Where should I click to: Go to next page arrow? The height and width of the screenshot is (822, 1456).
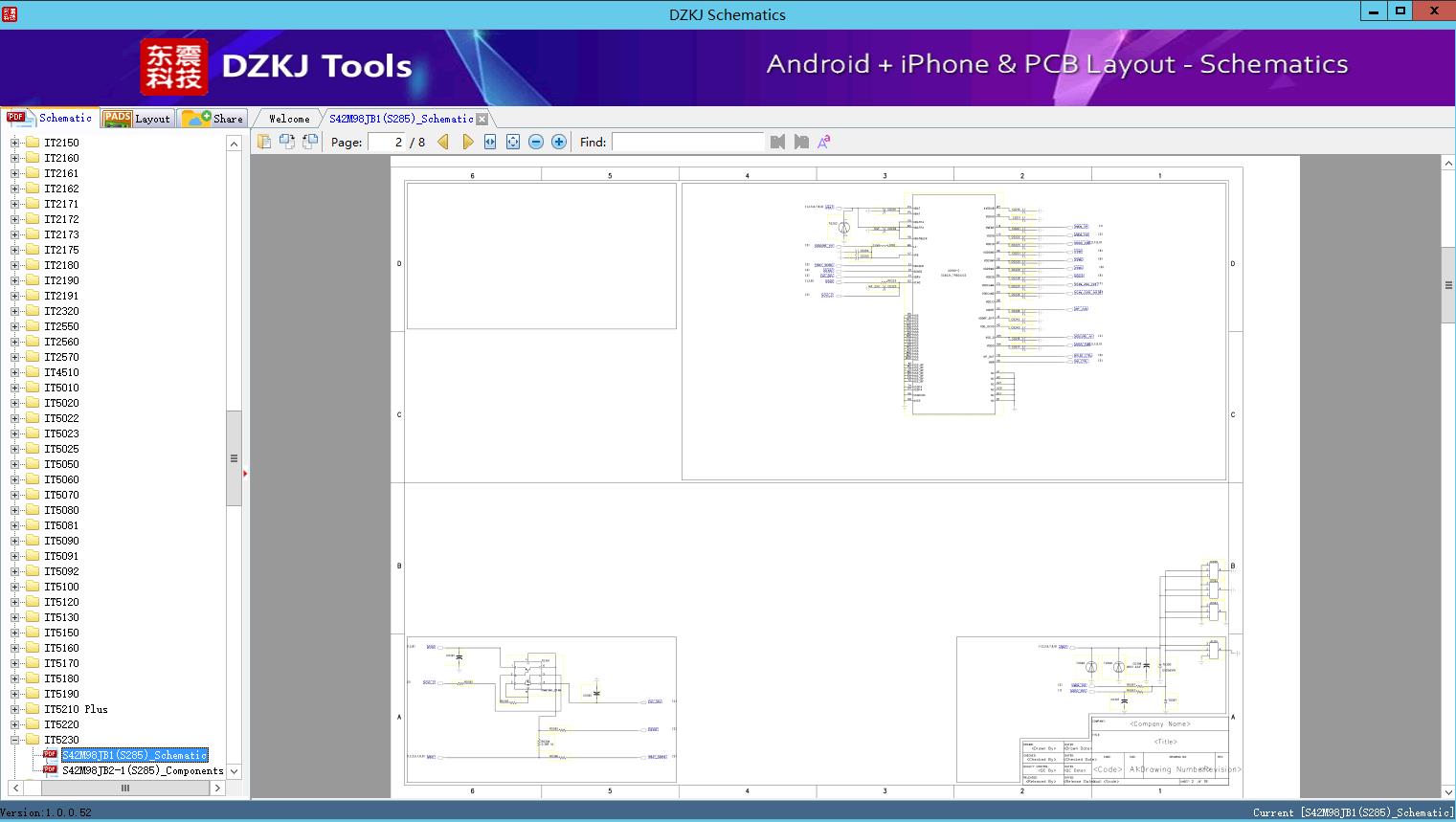coord(467,142)
